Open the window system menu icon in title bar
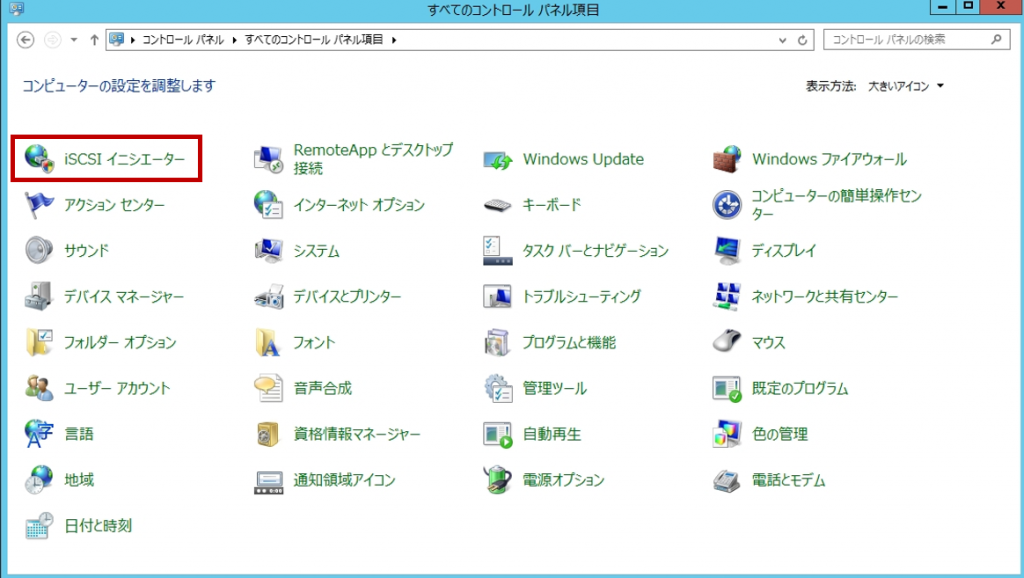The height and width of the screenshot is (578, 1024). click(x=16, y=8)
